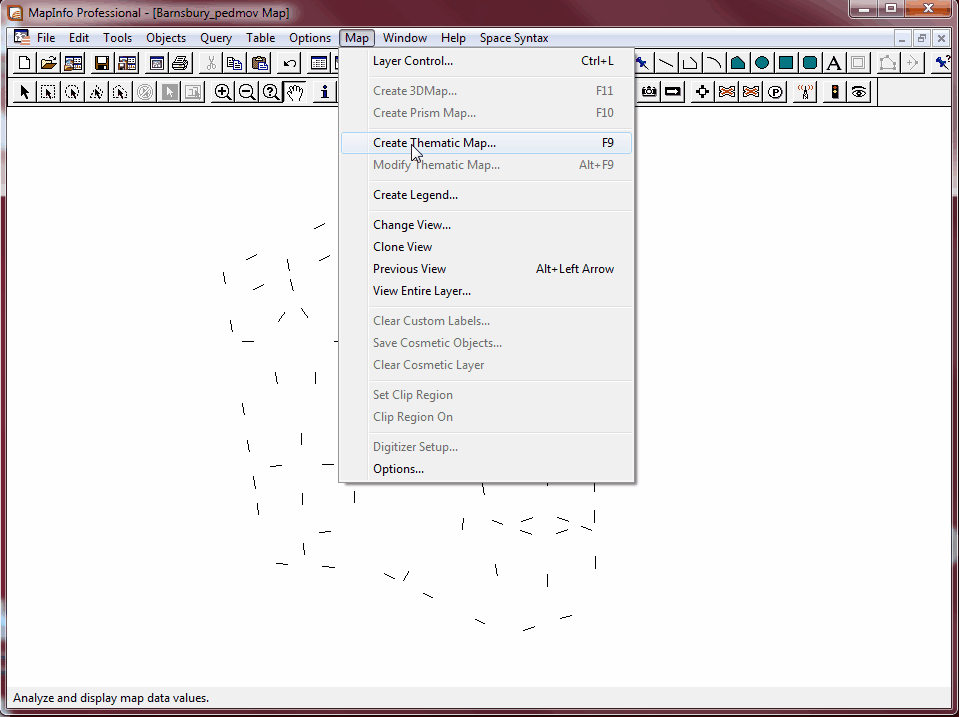This screenshot has height=717, width=959.
Task: Click the Save Workspace toolbar icon
Action: (127, 62)
